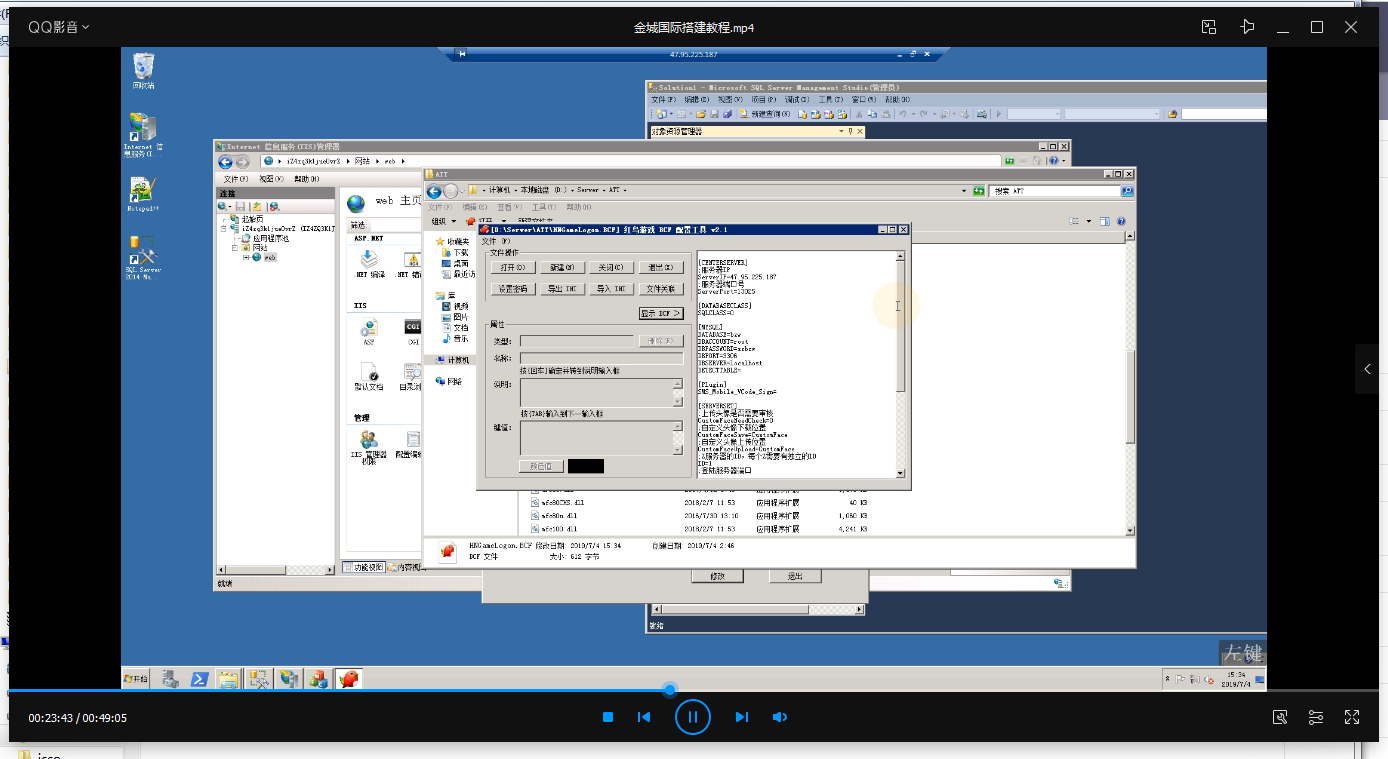Click the BCP config text scrollbar down arrow
Viewport: 1388px width, 759px height.
pyautogui.click(x=900, y=473)
